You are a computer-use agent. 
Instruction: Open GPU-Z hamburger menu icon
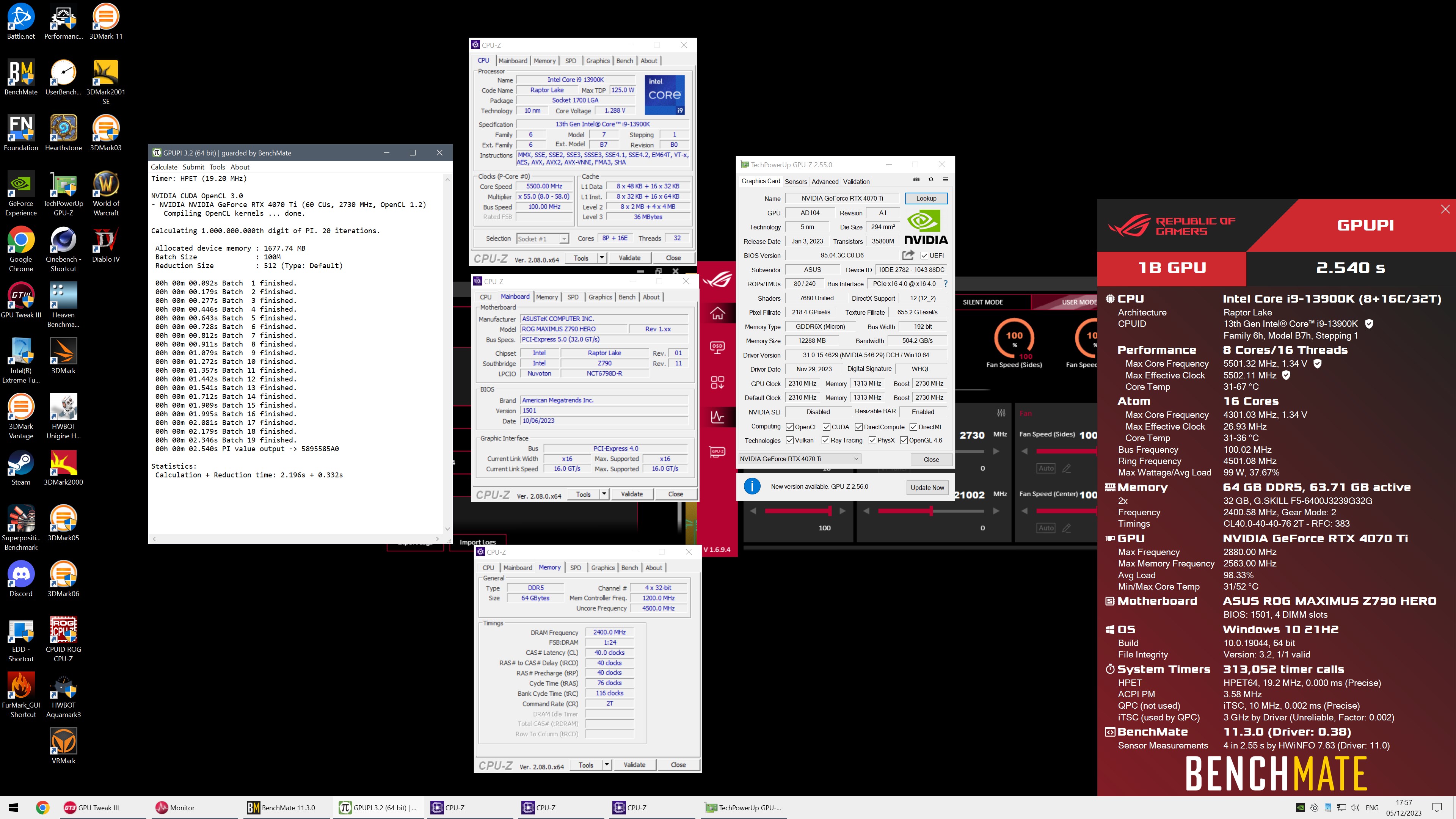pos(945,180)
